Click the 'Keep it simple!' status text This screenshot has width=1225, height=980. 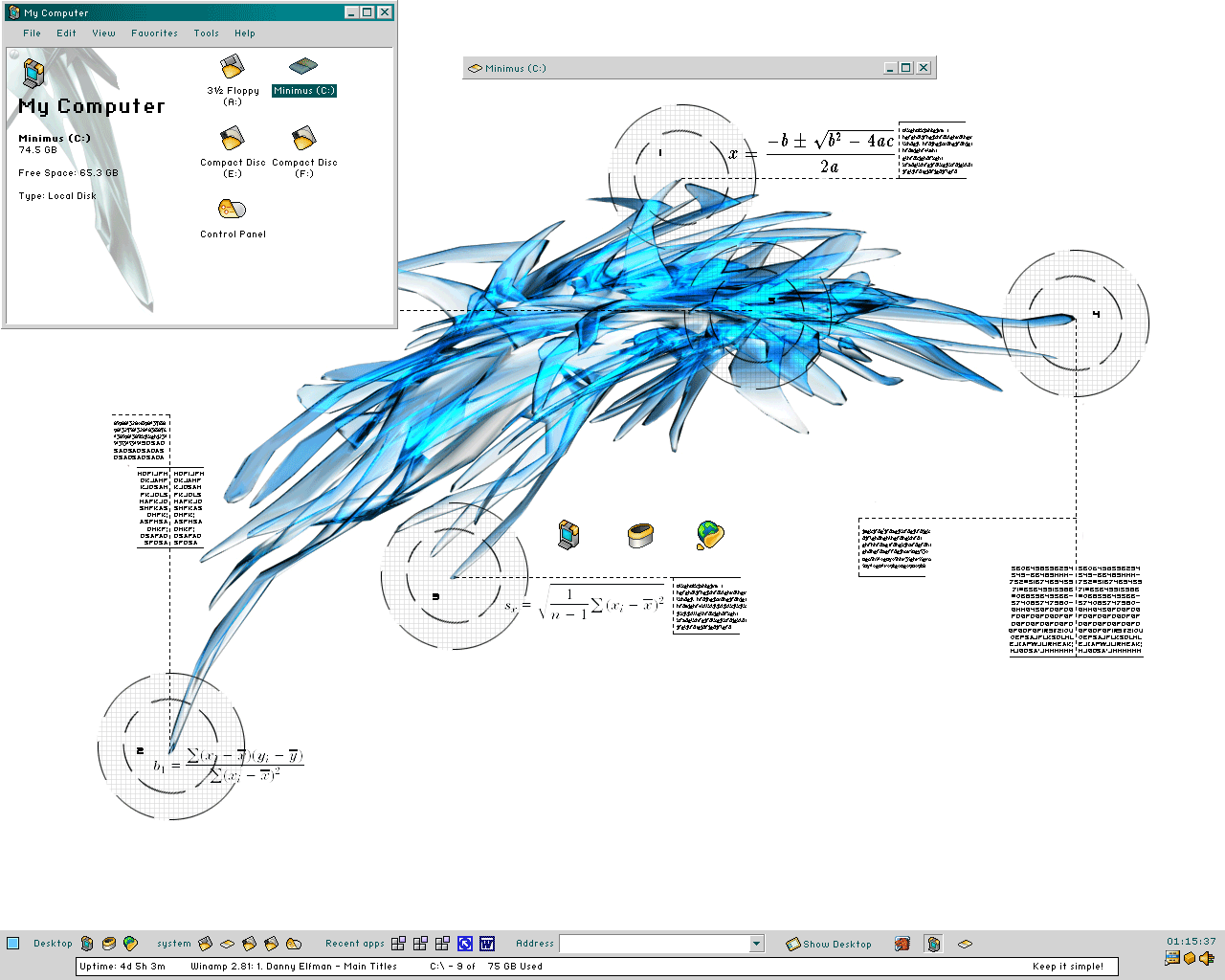1068,967
